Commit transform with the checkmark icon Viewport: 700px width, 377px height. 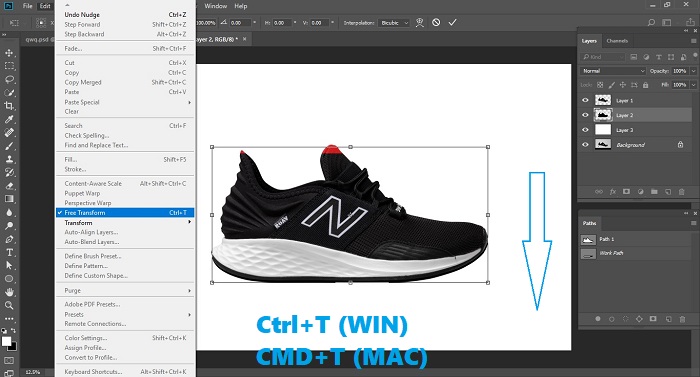[x=452, y=22]
